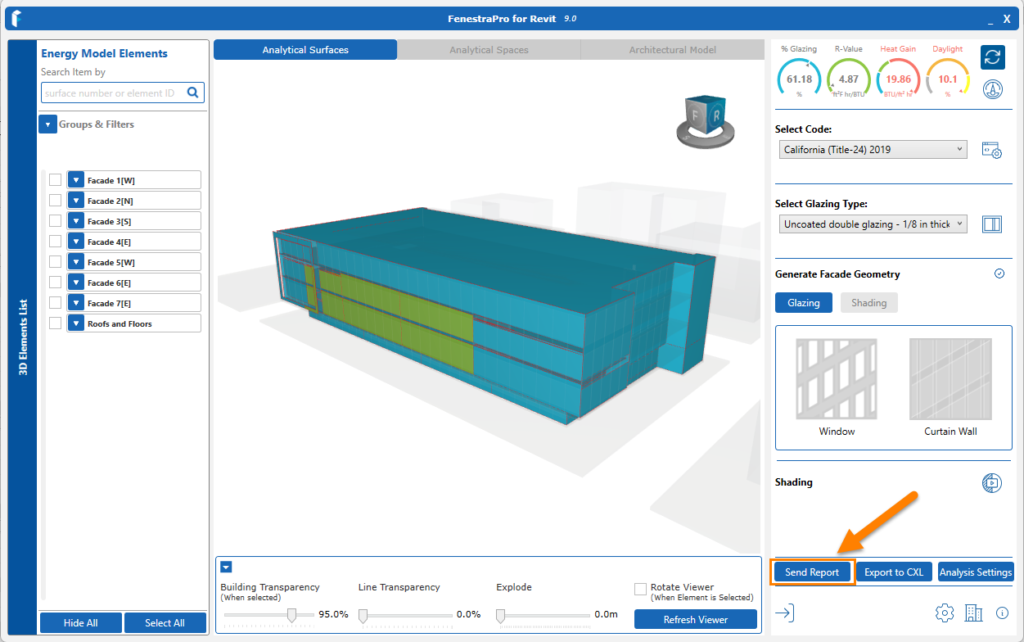Expand the Roofs and Floors group
Viewport: 1024px width, 642px height.
point(76,323)
